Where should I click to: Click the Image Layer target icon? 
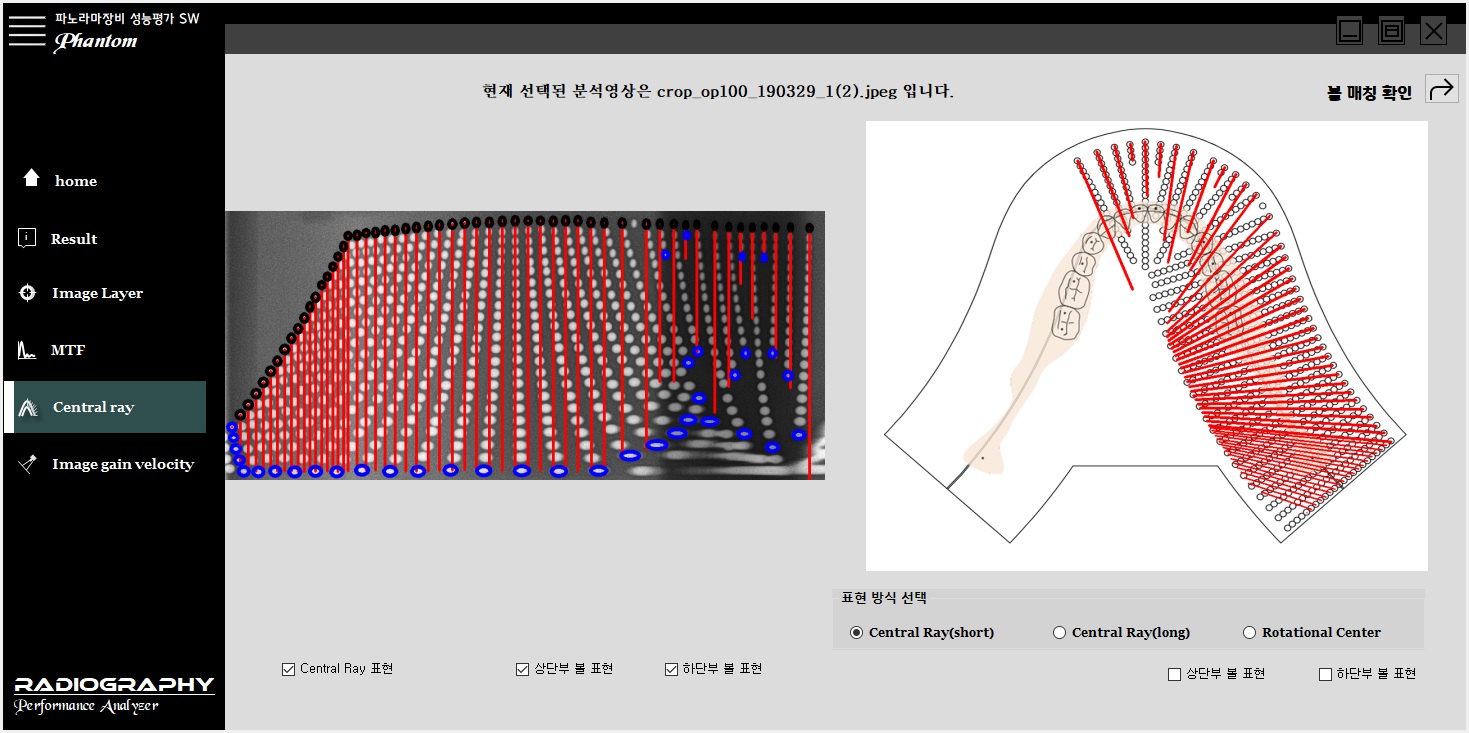[28, 293]
